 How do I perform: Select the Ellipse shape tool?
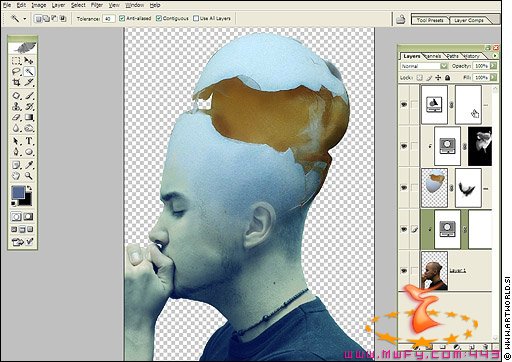[29, 152]
